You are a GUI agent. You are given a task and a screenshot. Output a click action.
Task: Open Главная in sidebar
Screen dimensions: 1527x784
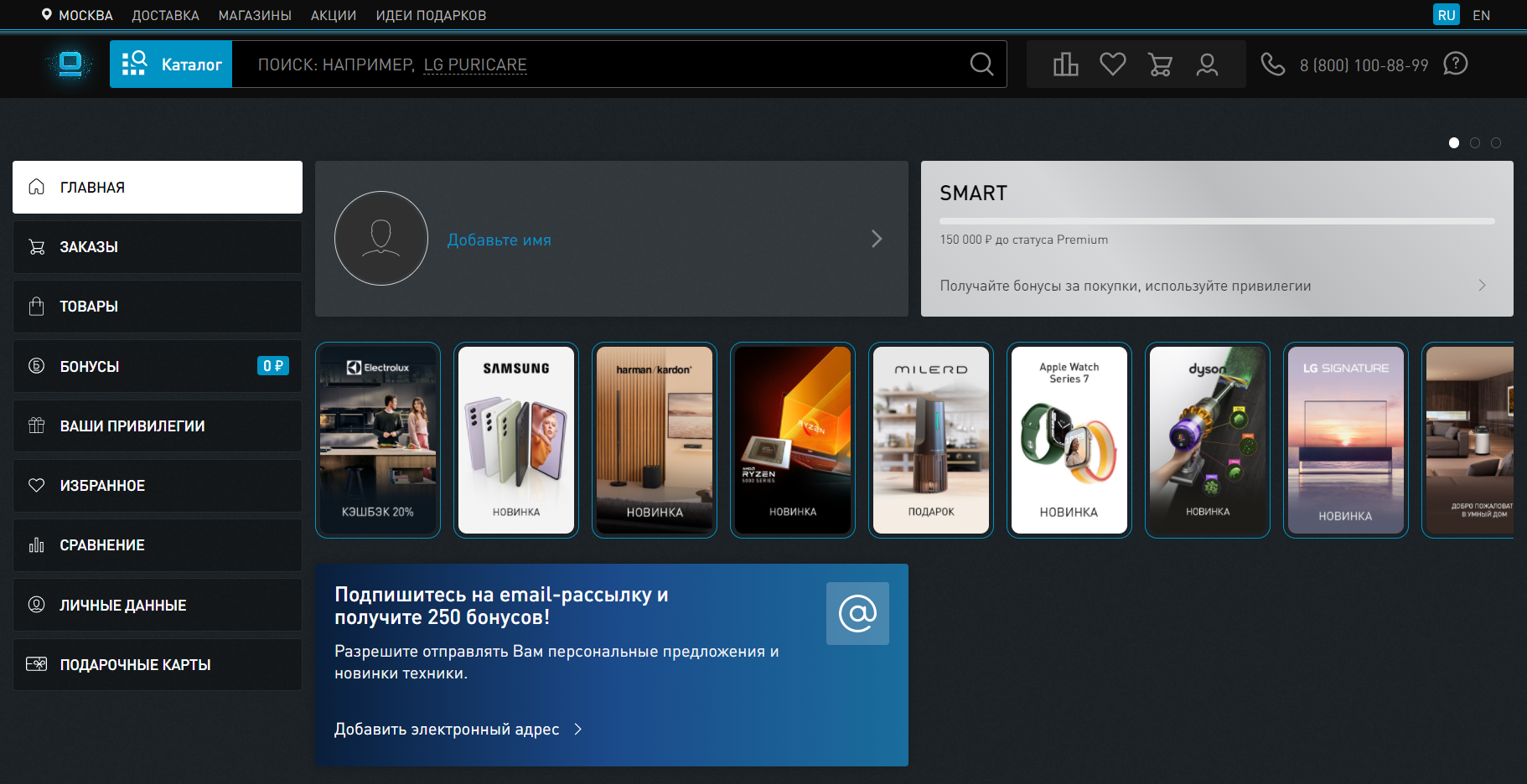pyautogui.click(x=158, y=187)
